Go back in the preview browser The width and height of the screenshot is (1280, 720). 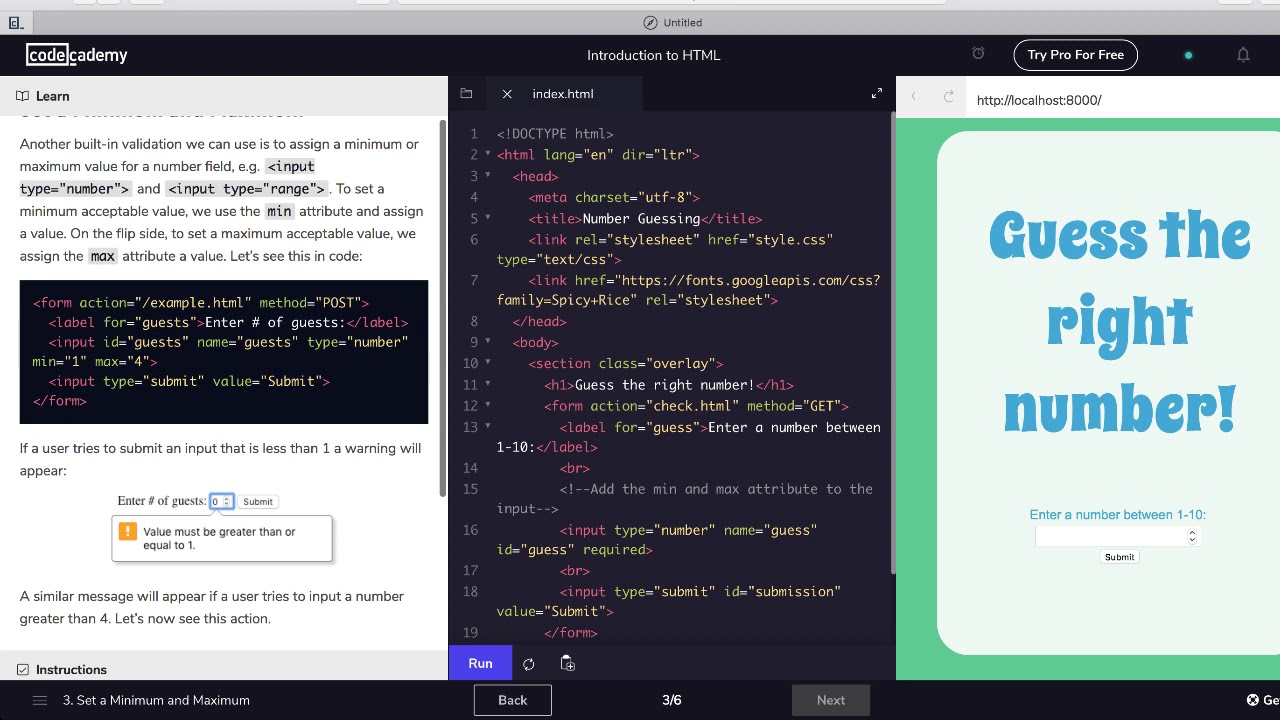coord(913,96)
